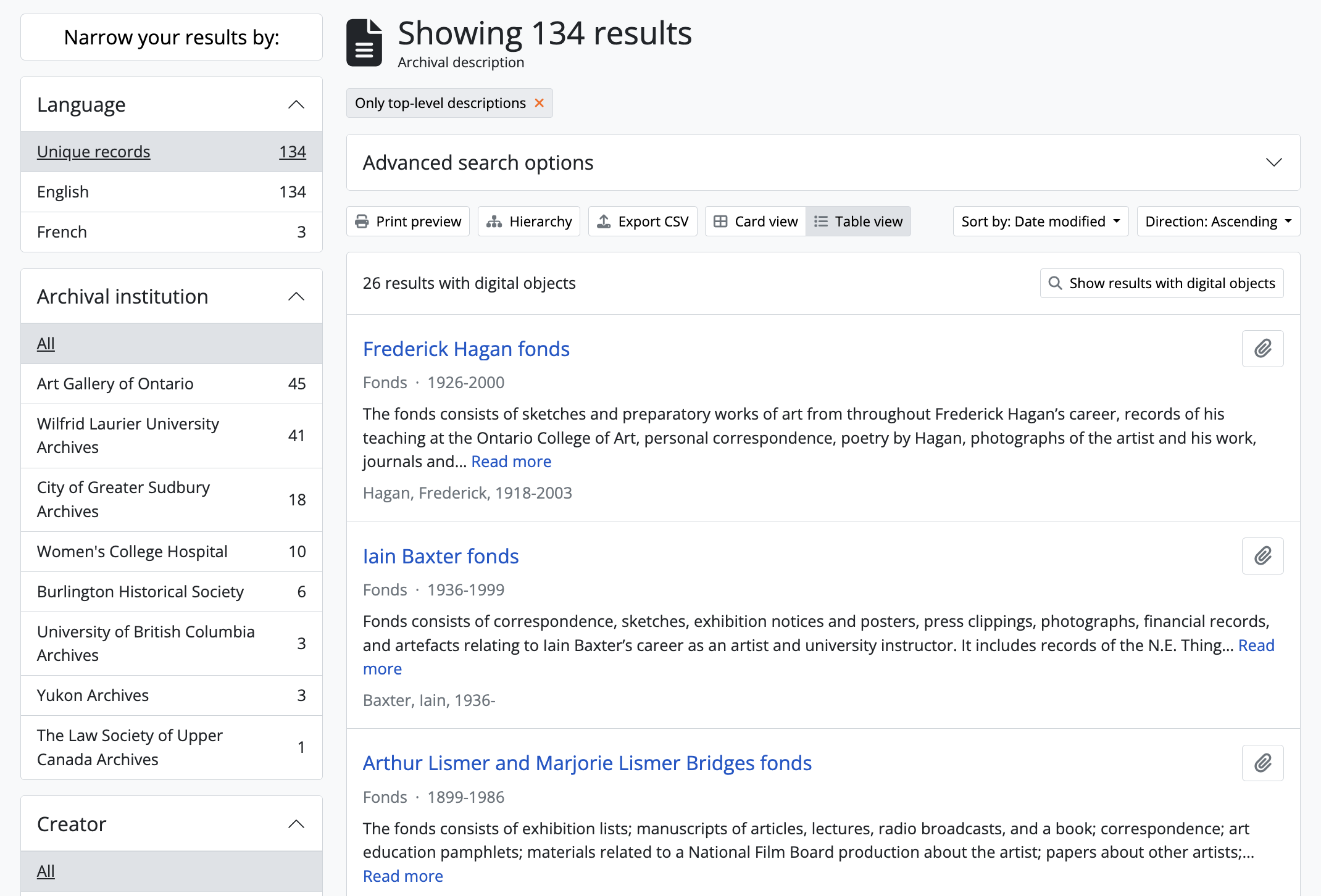Image resolution: width=1321 pixels, height=896 pixels.
Task: Switch to Table view
Action: tap(858, 222)
